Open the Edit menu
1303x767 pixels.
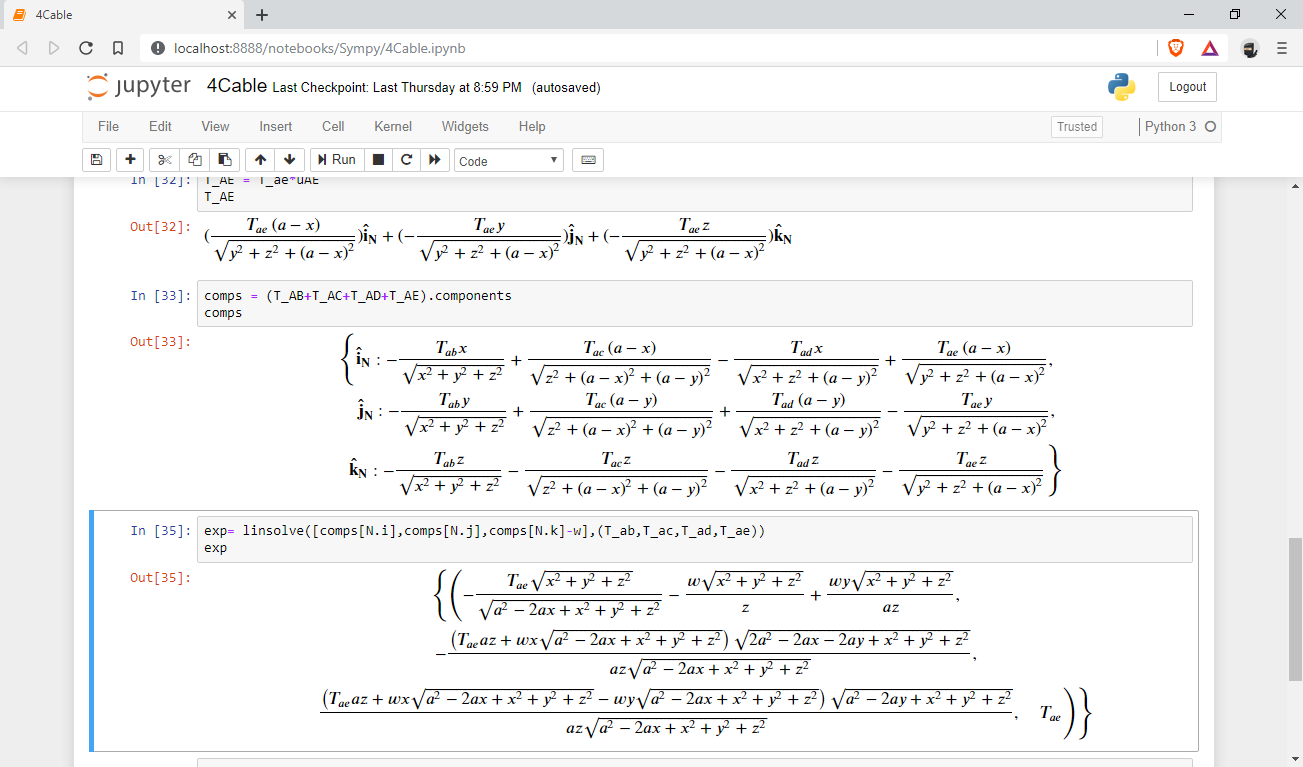coord(160,127)
